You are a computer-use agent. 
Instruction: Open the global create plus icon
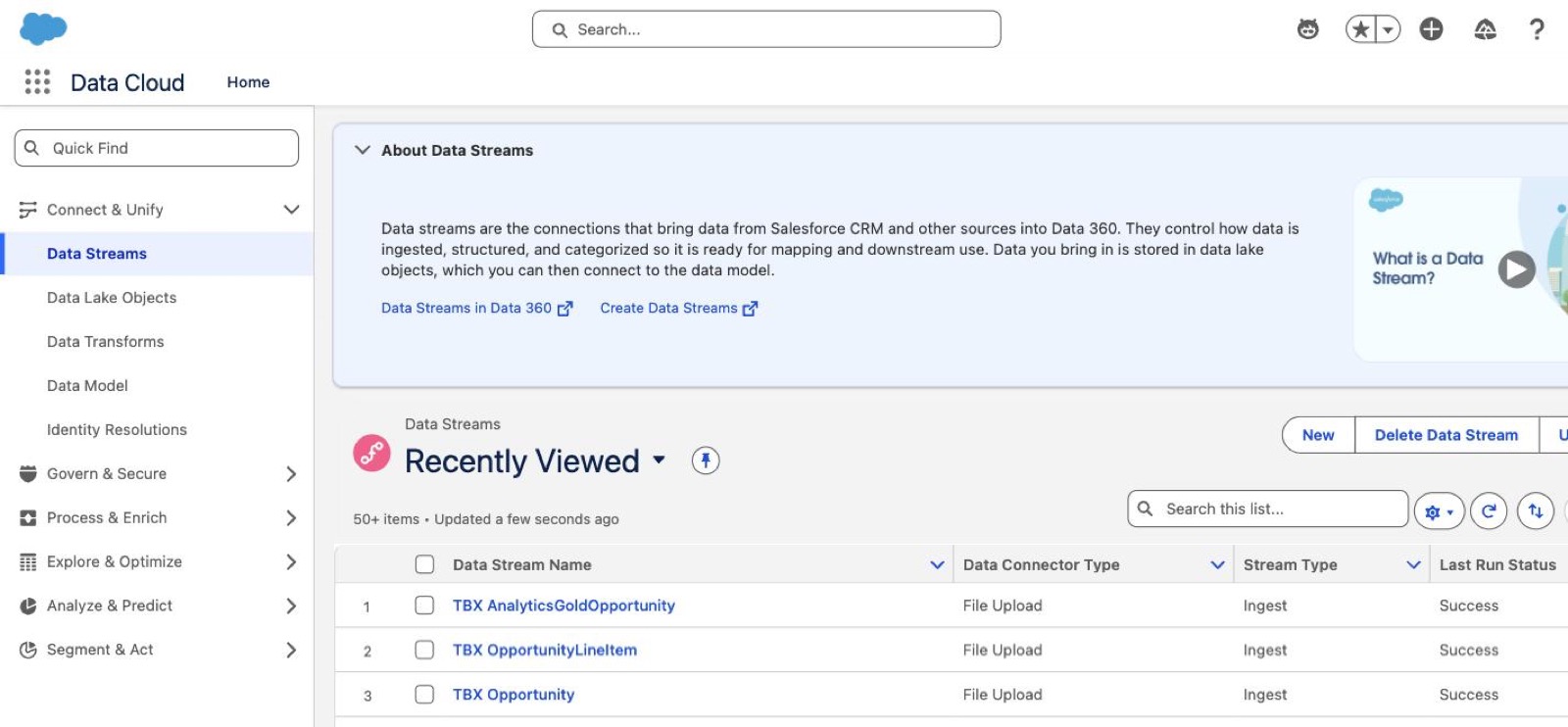pos(1432,29)
